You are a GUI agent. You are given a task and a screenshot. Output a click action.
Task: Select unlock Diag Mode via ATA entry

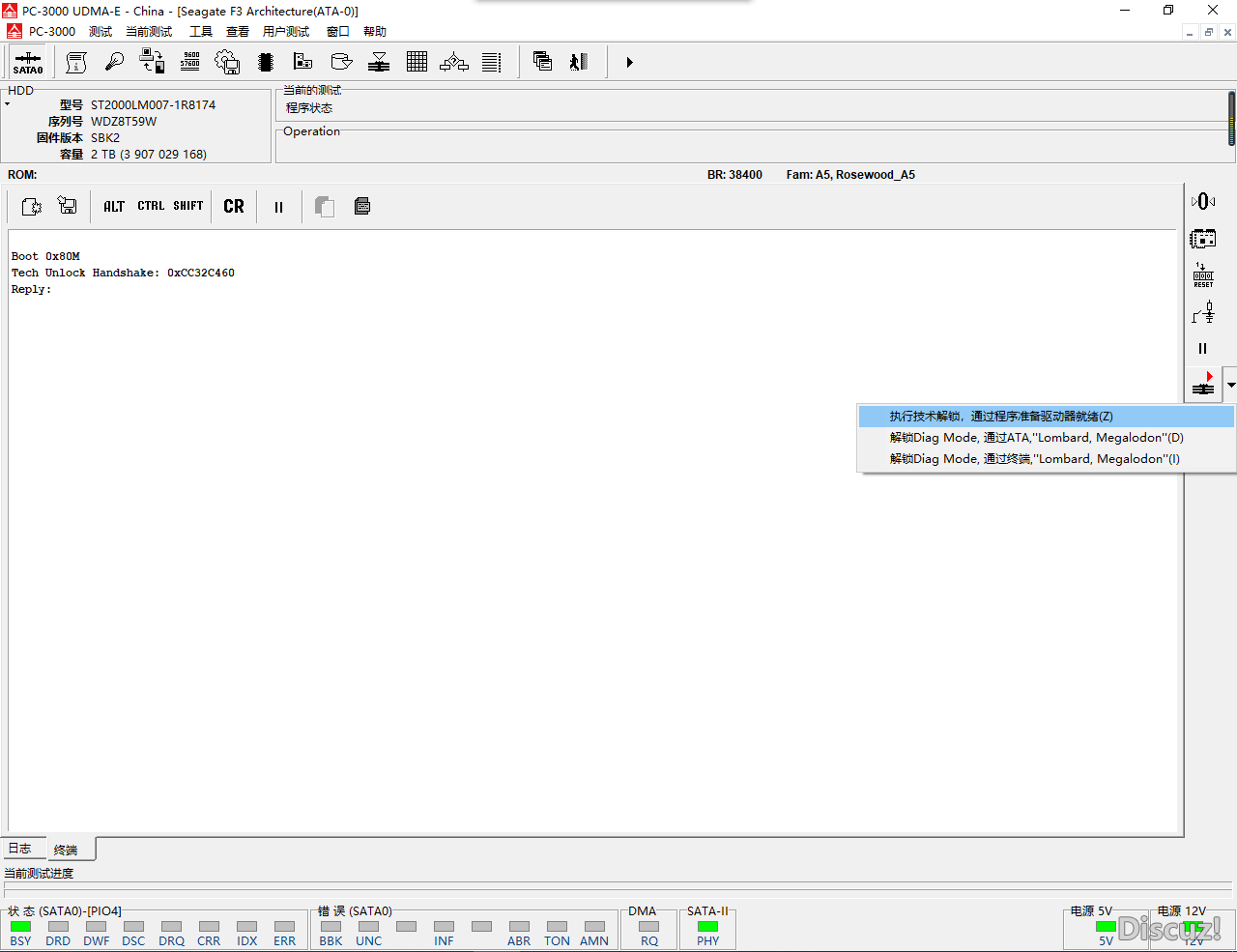(x=1047, y=438)
